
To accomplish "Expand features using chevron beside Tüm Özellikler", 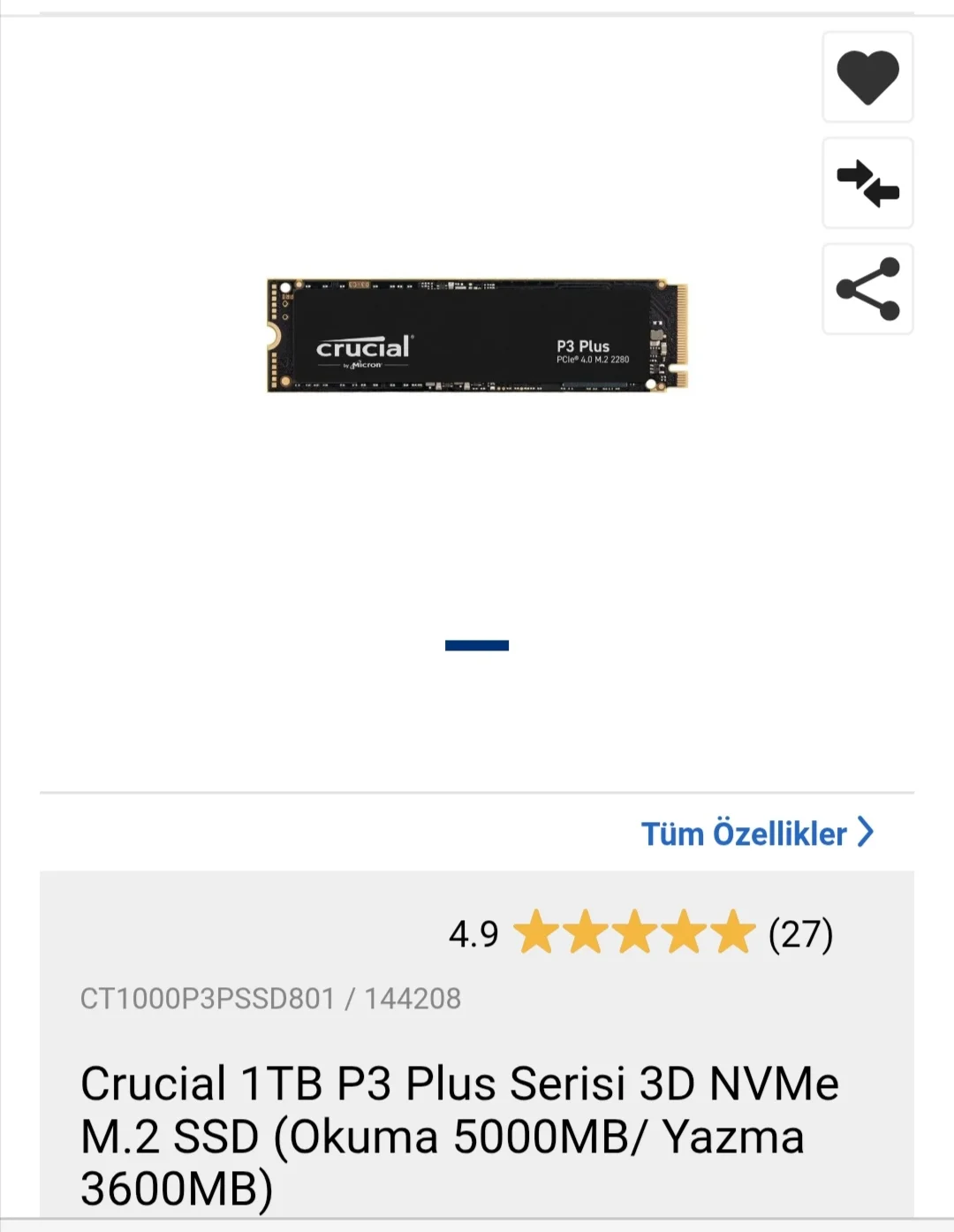I will coord(866,833).
